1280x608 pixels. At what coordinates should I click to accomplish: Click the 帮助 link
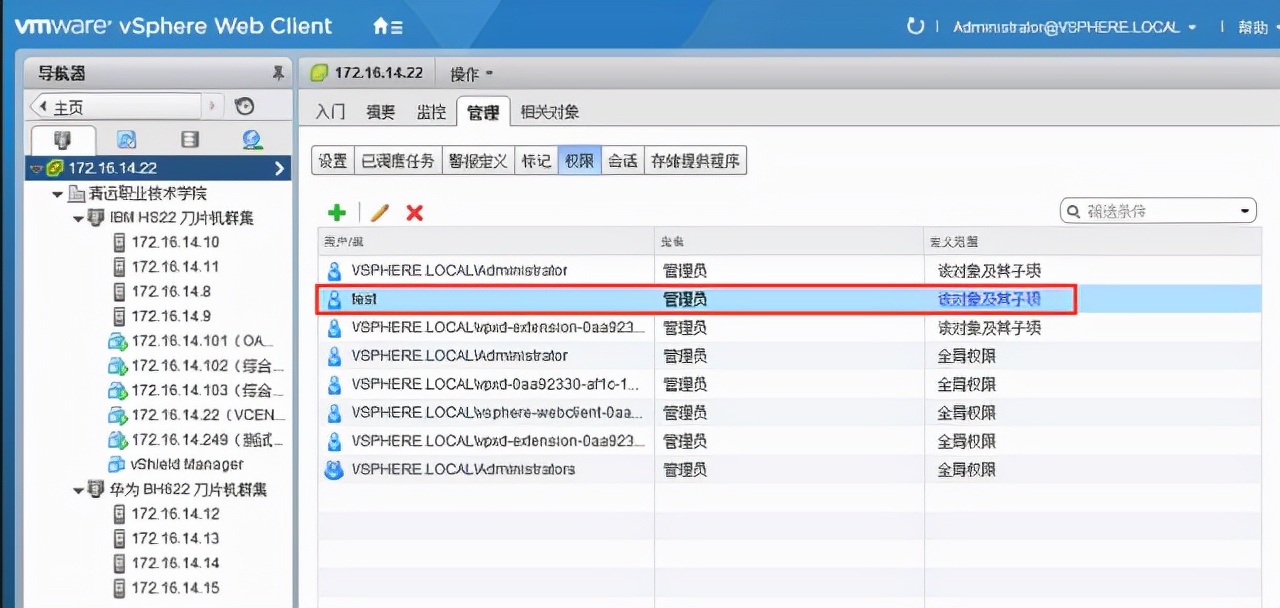(x=1253, y=26)
